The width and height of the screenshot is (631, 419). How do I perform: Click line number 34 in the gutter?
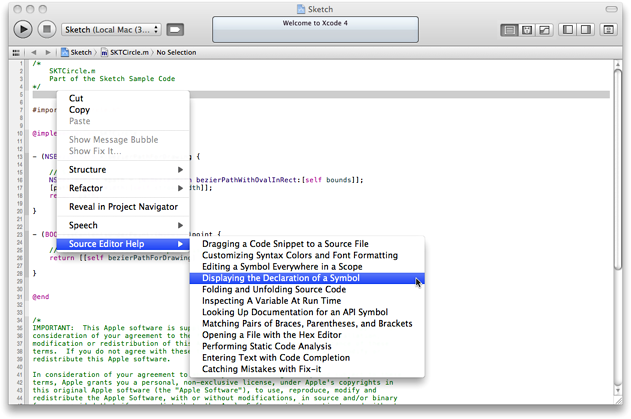coord(20,320)
